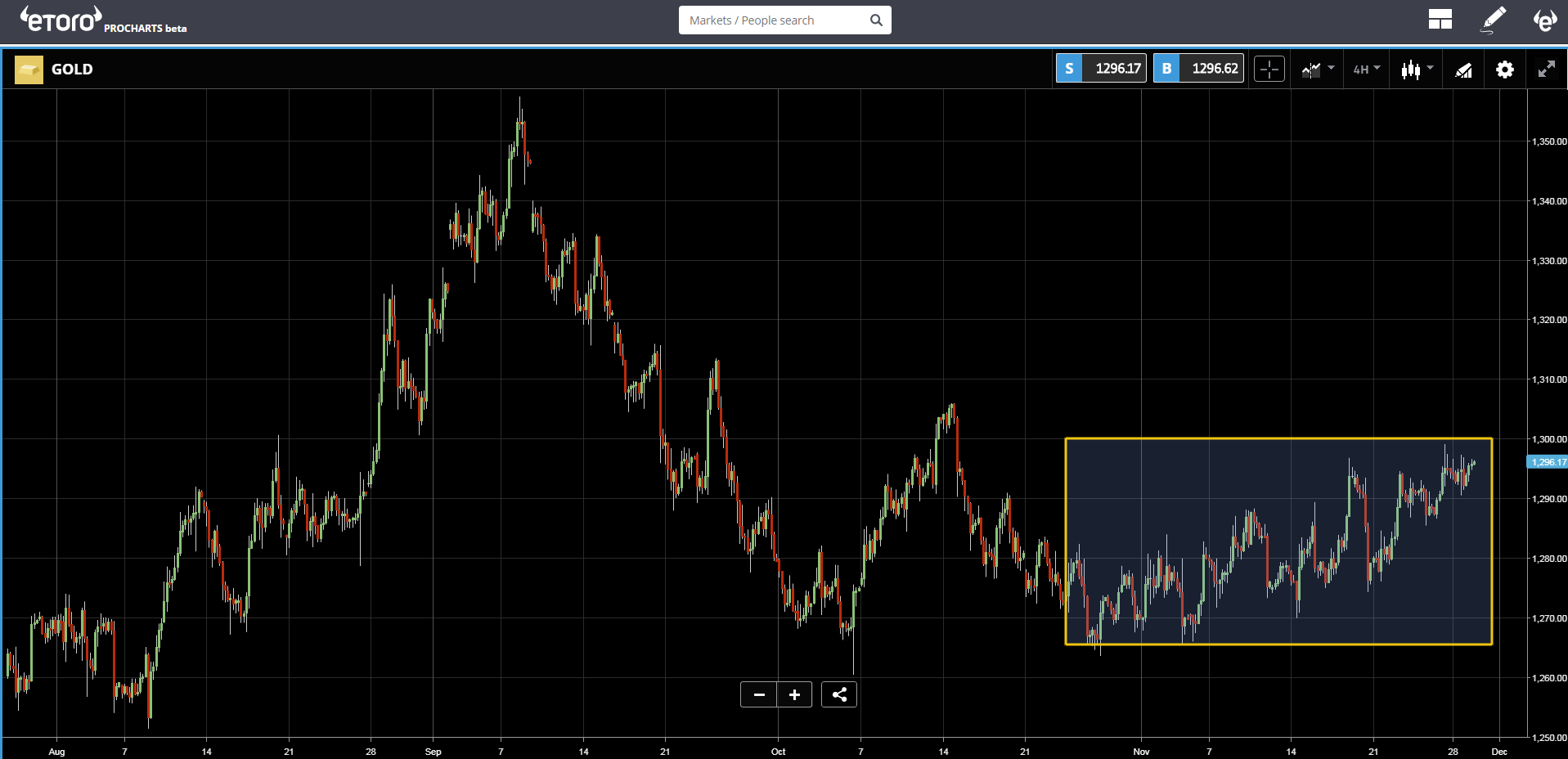
Task: Click the search magnifier icon
Action: (876, 20)
